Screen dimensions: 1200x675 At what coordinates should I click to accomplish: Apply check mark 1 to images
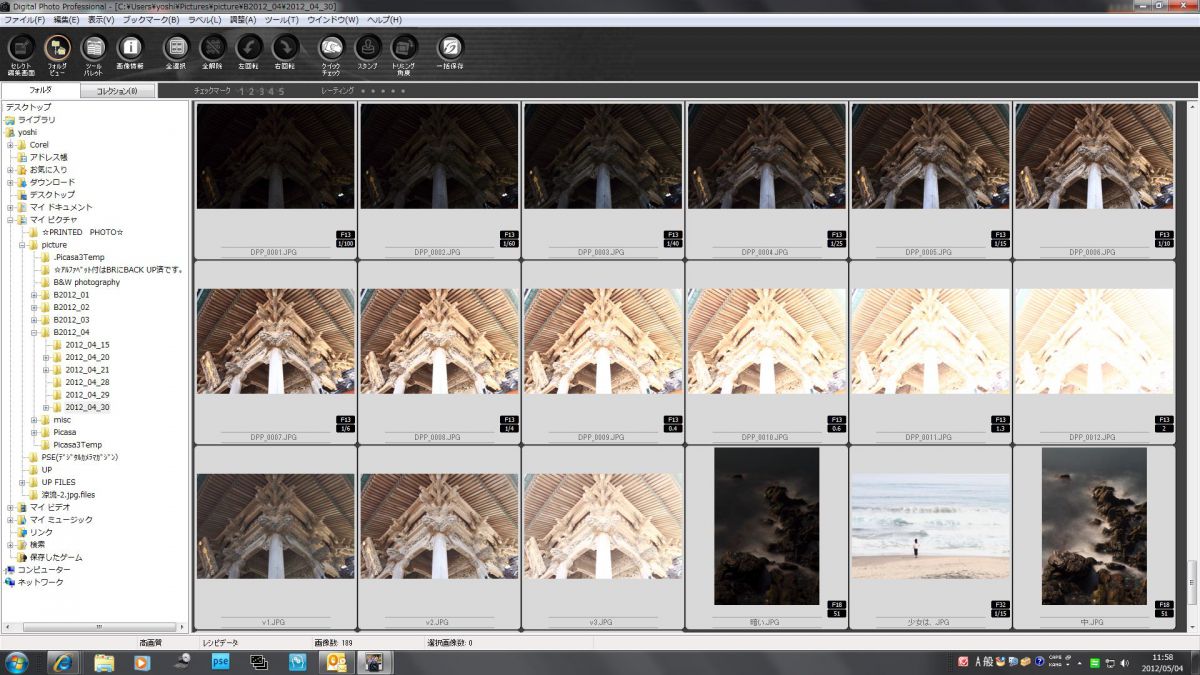(241, 91)
